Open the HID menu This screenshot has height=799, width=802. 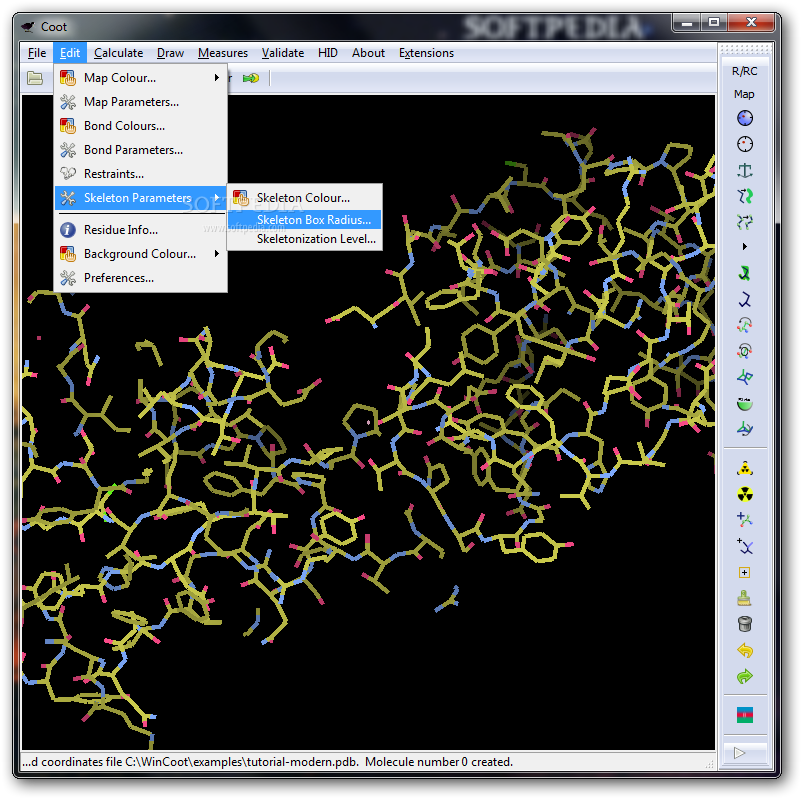(328, 53)
